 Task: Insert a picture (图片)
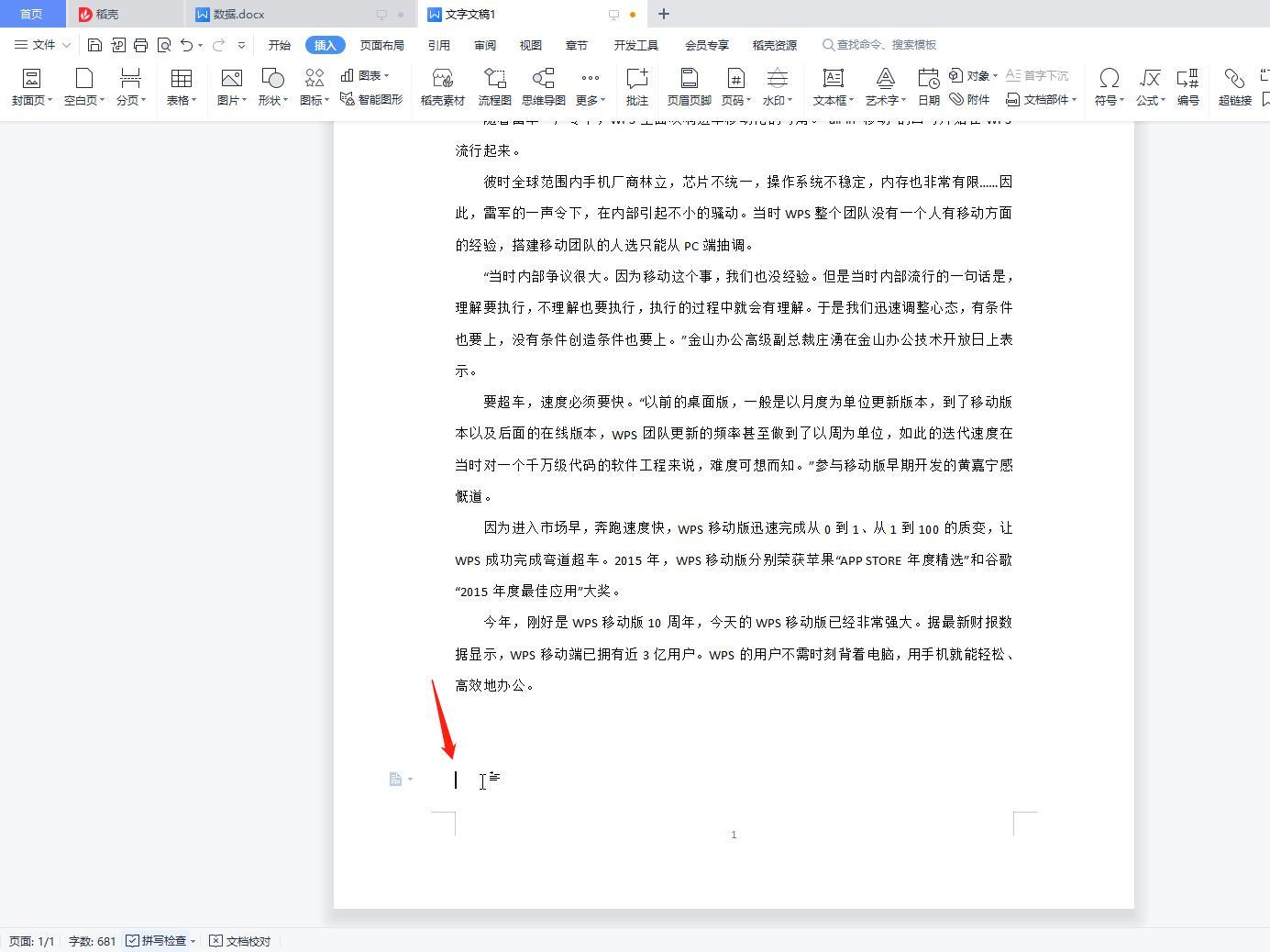coord(232,87)
